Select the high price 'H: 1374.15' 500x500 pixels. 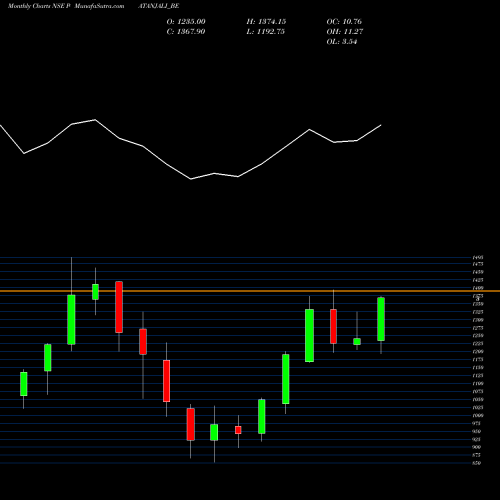pos(266,22)
